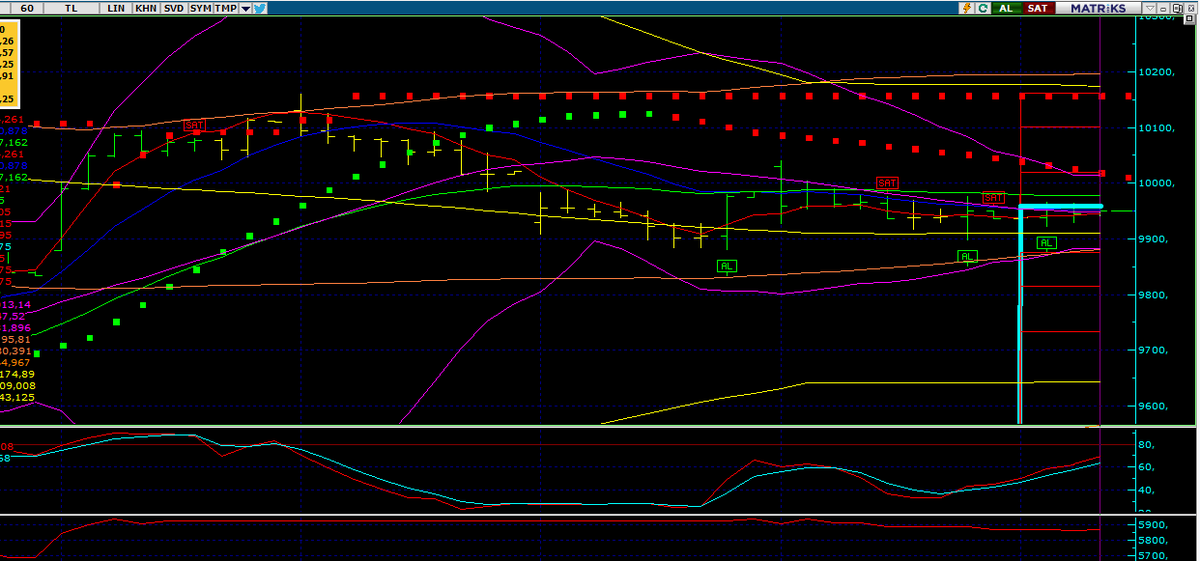Click the 9900 price axis label

pos(1154,240)
